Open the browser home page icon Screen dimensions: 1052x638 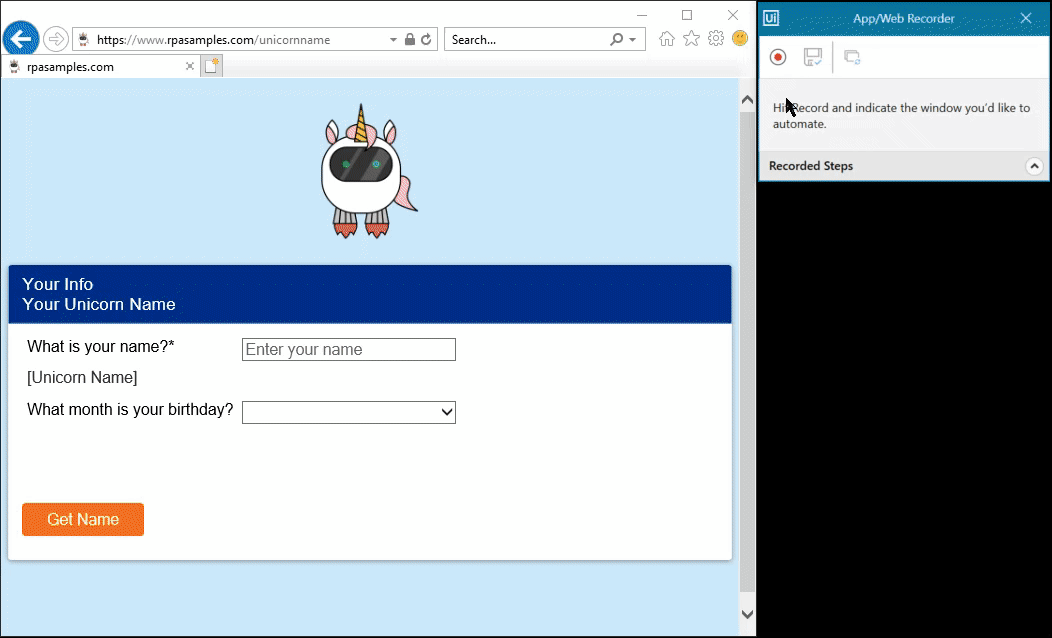pos(667,38)
